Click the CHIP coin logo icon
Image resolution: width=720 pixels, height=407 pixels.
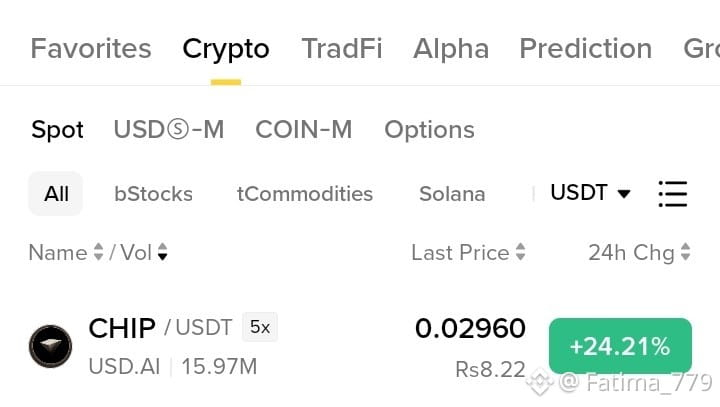pyautogui.click(x=51, y=346)
